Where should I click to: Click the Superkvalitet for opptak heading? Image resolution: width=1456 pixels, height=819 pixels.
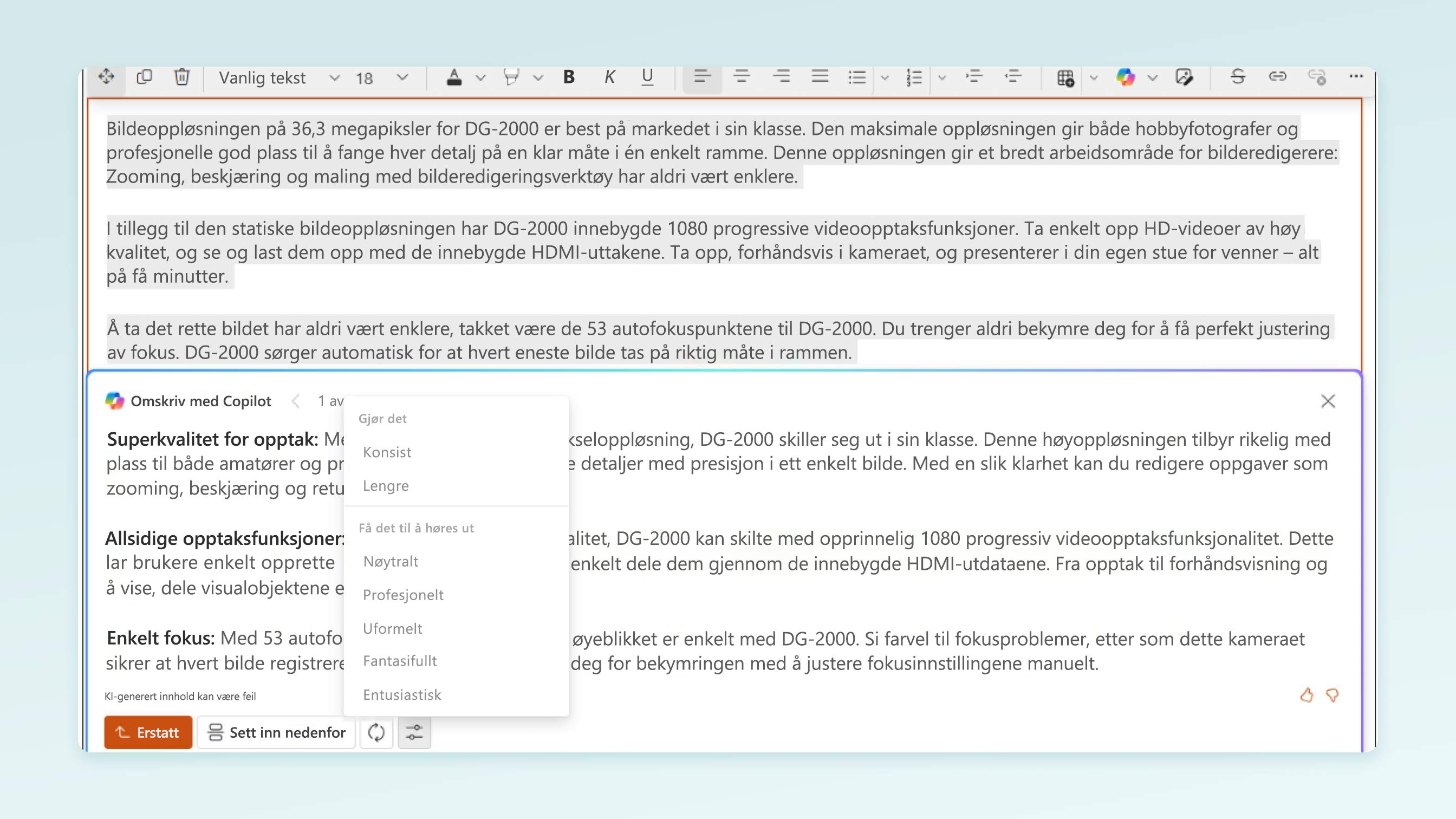click(212, 439)
